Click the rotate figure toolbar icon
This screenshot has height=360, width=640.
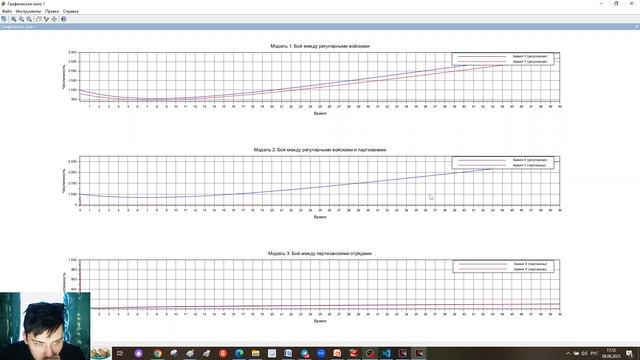pyautogui.click(x=4, y=19)
